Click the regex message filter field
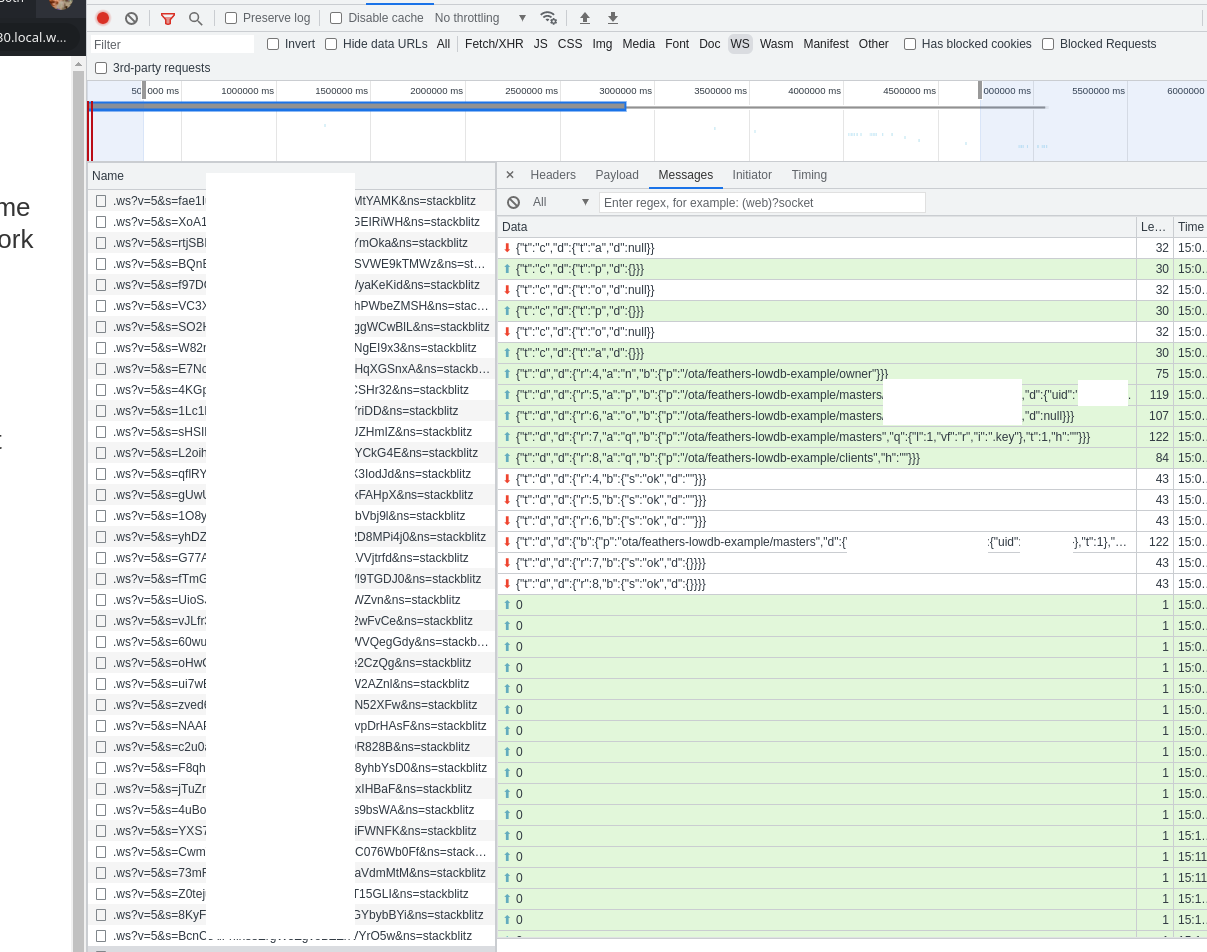This screenshot has width=1207, height=952. tap(762, 202)
